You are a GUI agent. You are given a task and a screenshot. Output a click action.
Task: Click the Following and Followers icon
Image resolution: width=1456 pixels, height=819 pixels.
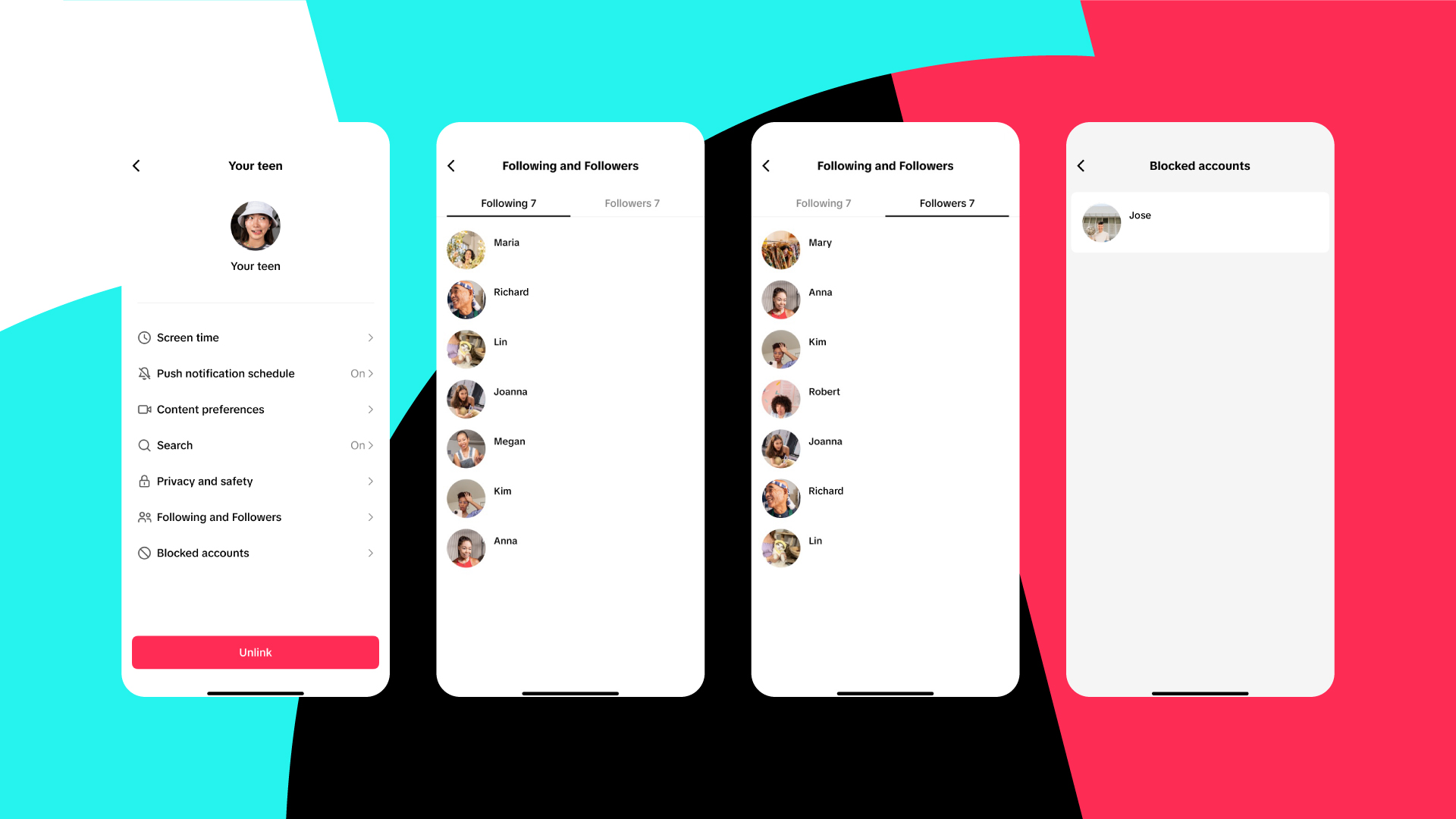point(143,516)
